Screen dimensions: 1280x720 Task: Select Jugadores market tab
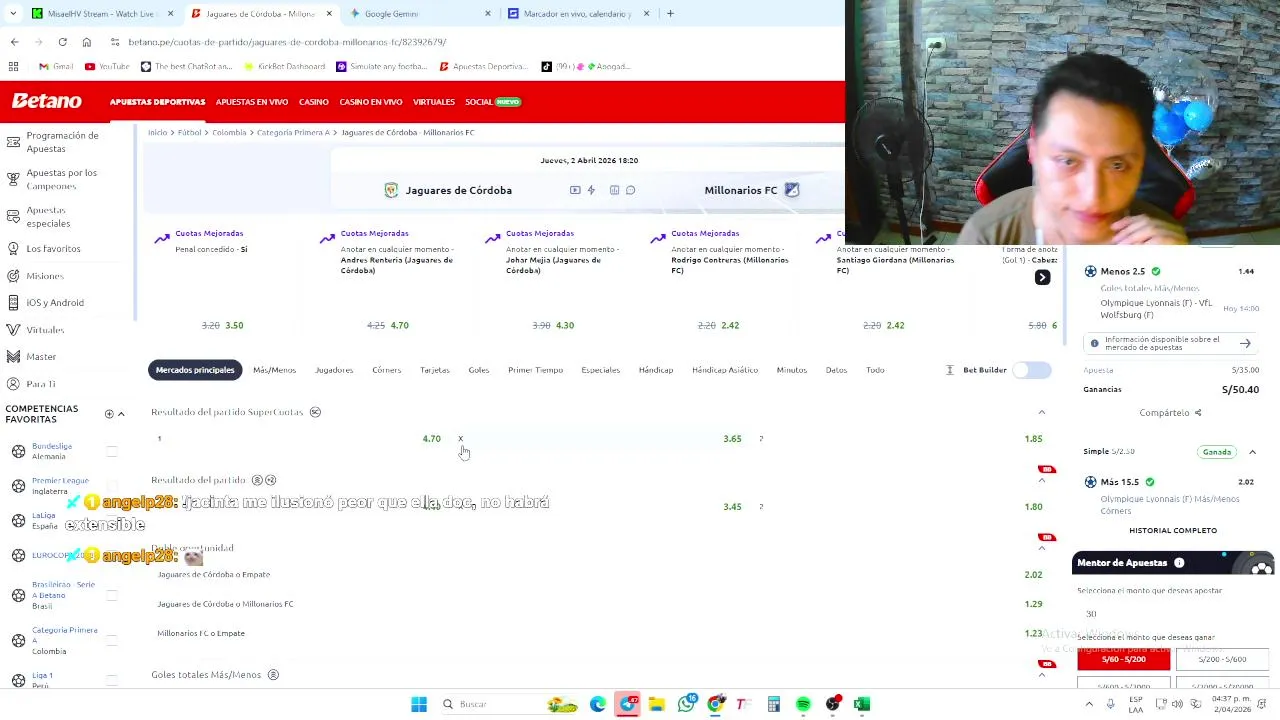(334, 370)
